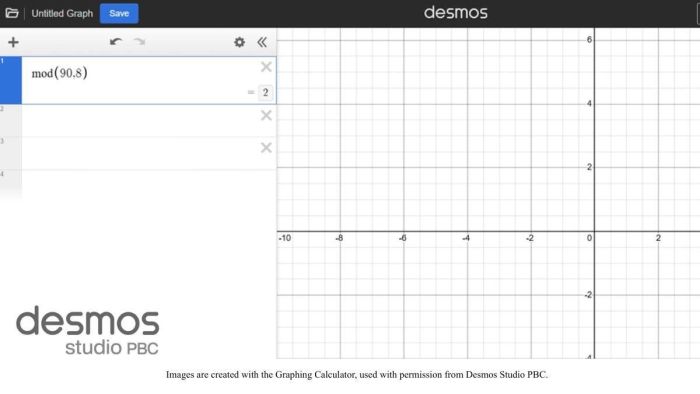700x394 pixels.
Task: Open the graph folder icon
Action: 12,13
